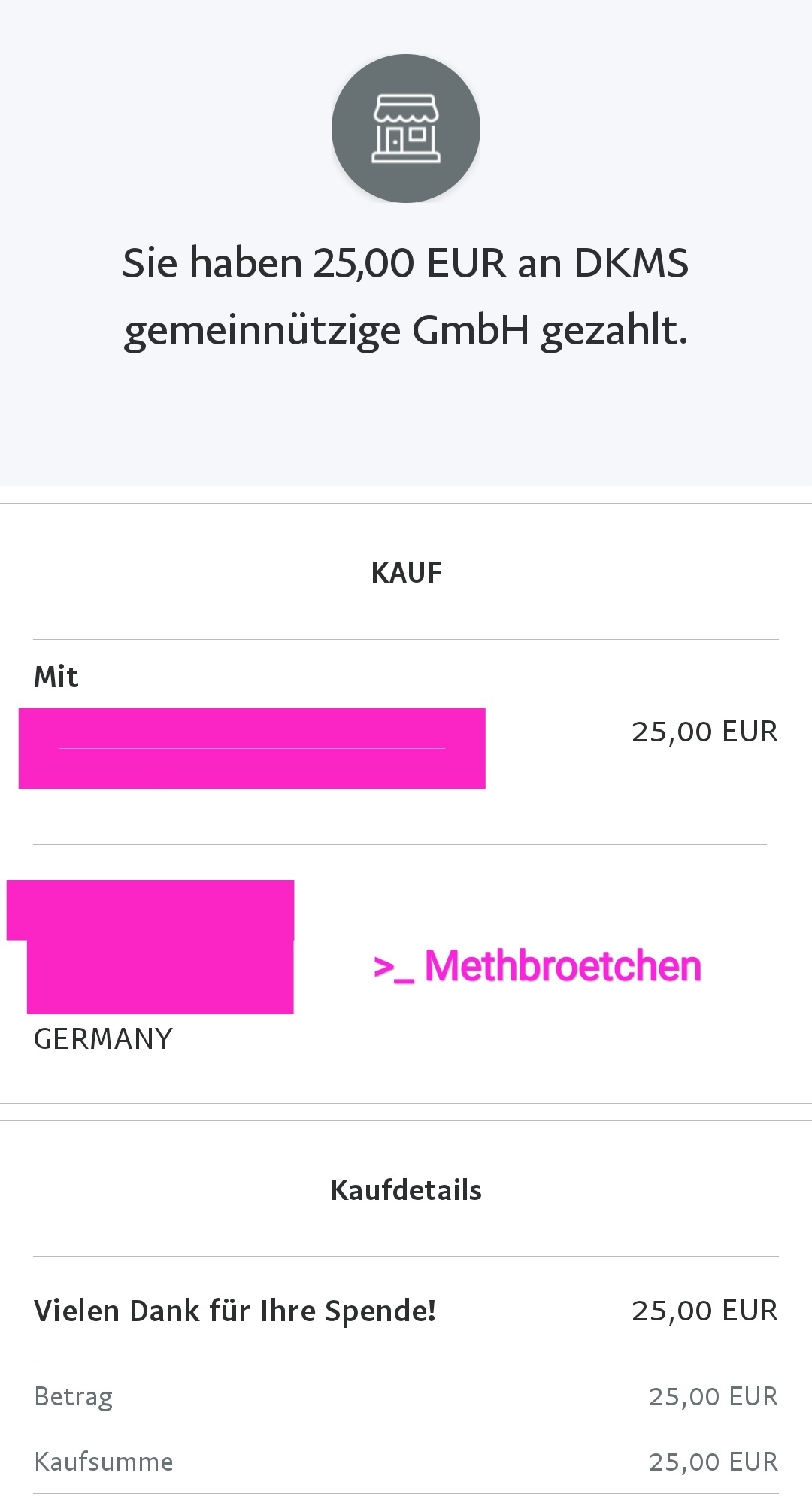This screenshot has width=812, height=1497.
Task: Tap the payment confirmation line mentioning DKMS
Action: [x=406, y=263]
